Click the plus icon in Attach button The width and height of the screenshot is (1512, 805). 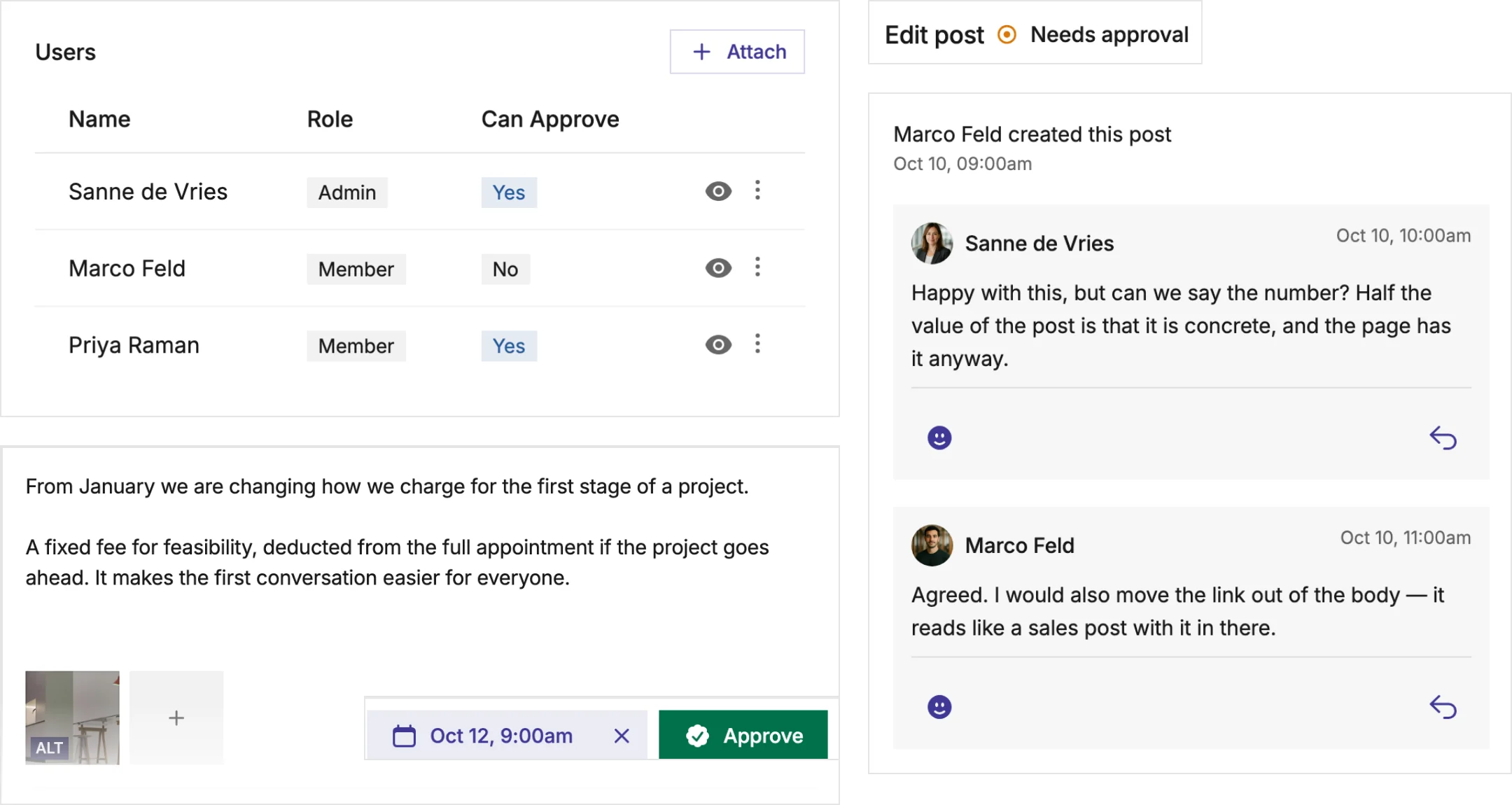tap(701, 52)
